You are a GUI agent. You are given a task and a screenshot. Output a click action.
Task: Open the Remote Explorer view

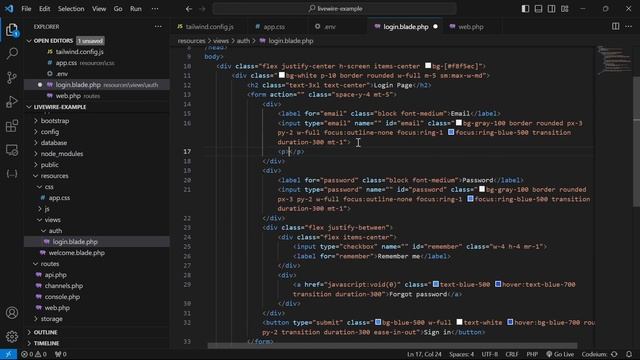click(12, 150)
